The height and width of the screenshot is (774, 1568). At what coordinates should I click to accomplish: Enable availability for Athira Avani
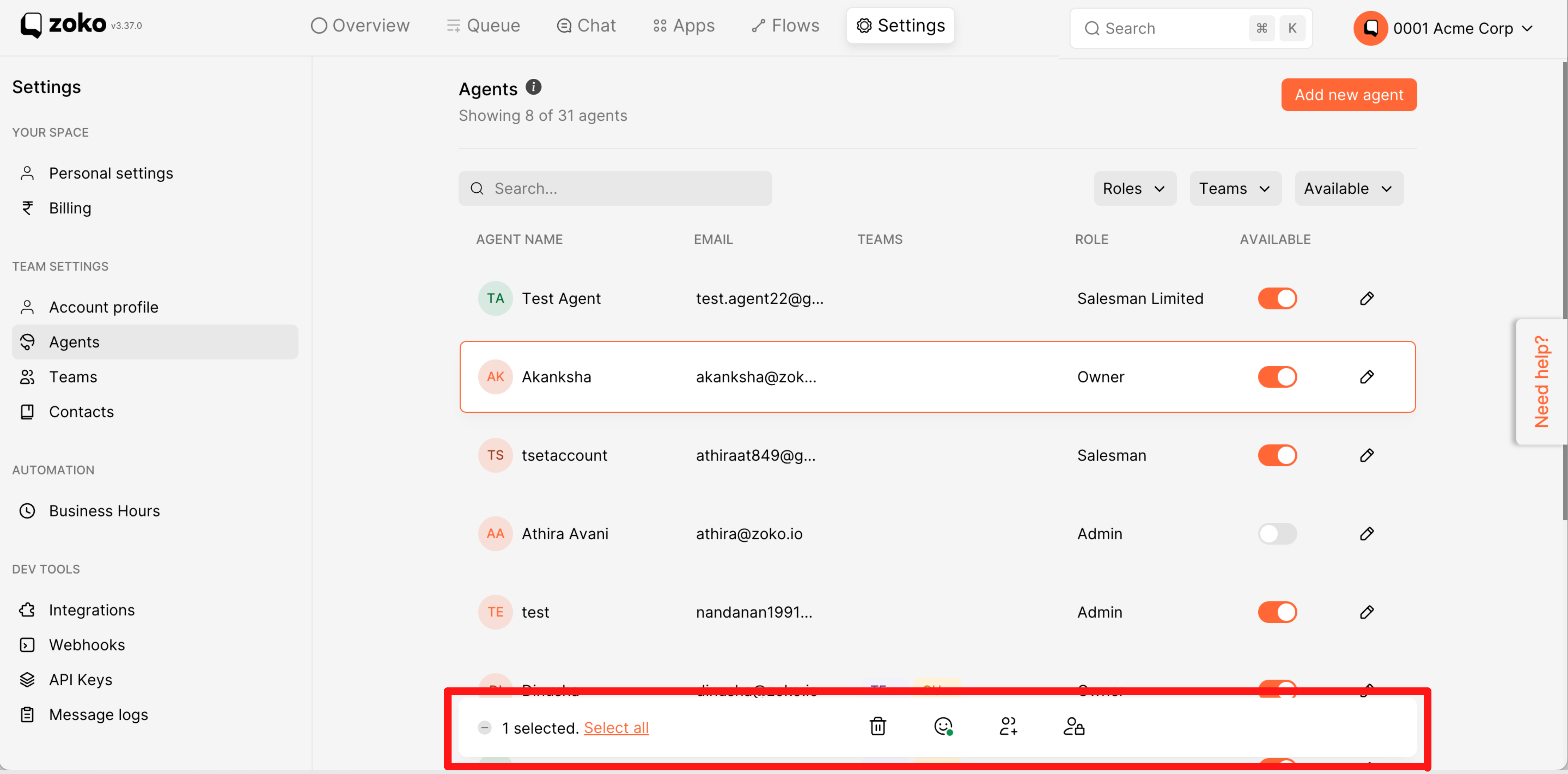[1278, 534]
